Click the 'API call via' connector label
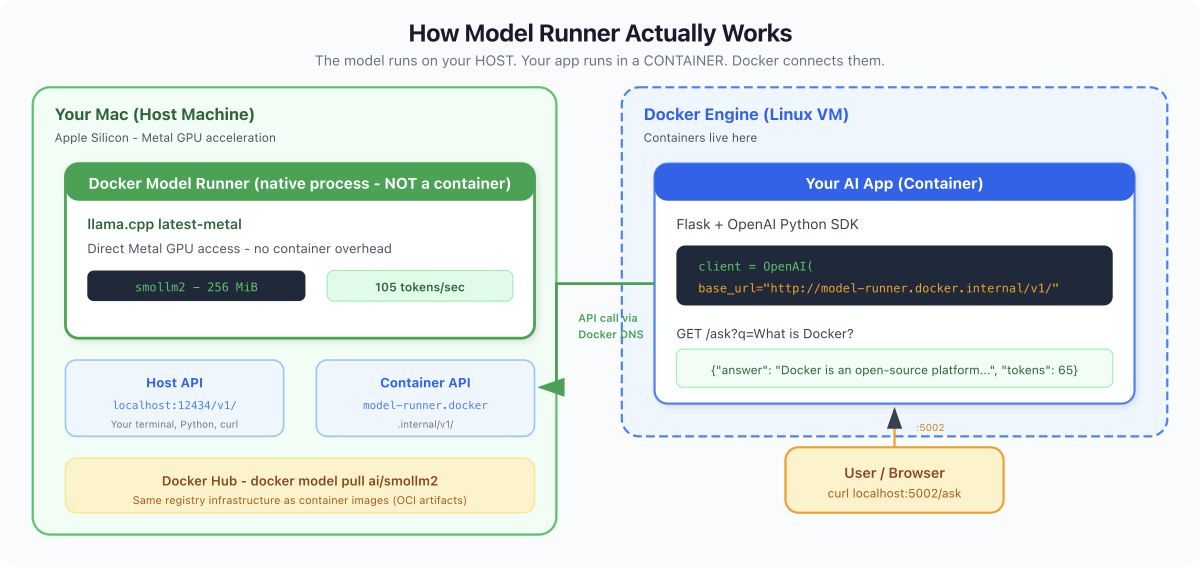 pyautogui.click(x=608, y=317)
